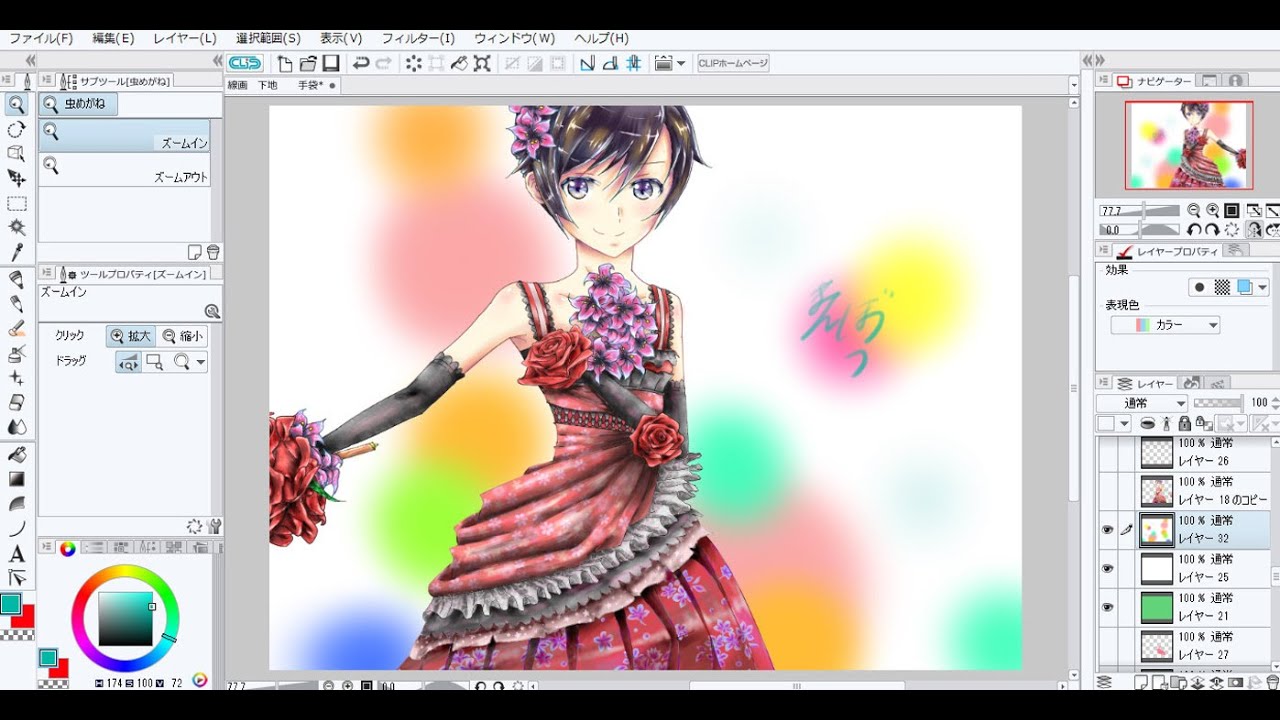
Task: Open the 通常 blending mode dropdown
Action: [1141, 403]
